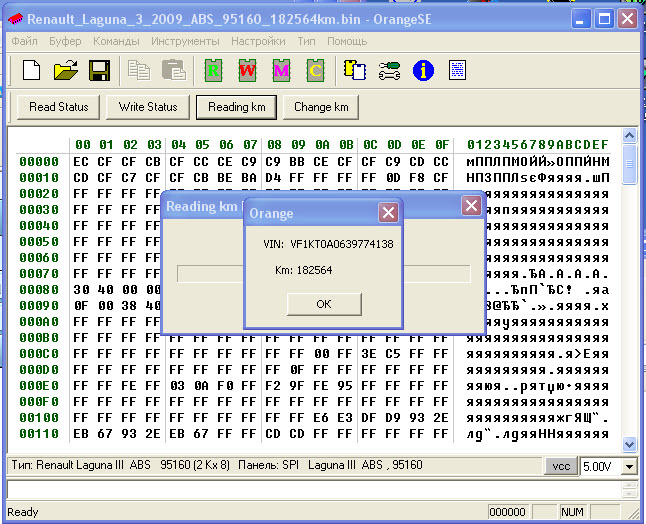Click the magenta M chip icon

[281, 70]
